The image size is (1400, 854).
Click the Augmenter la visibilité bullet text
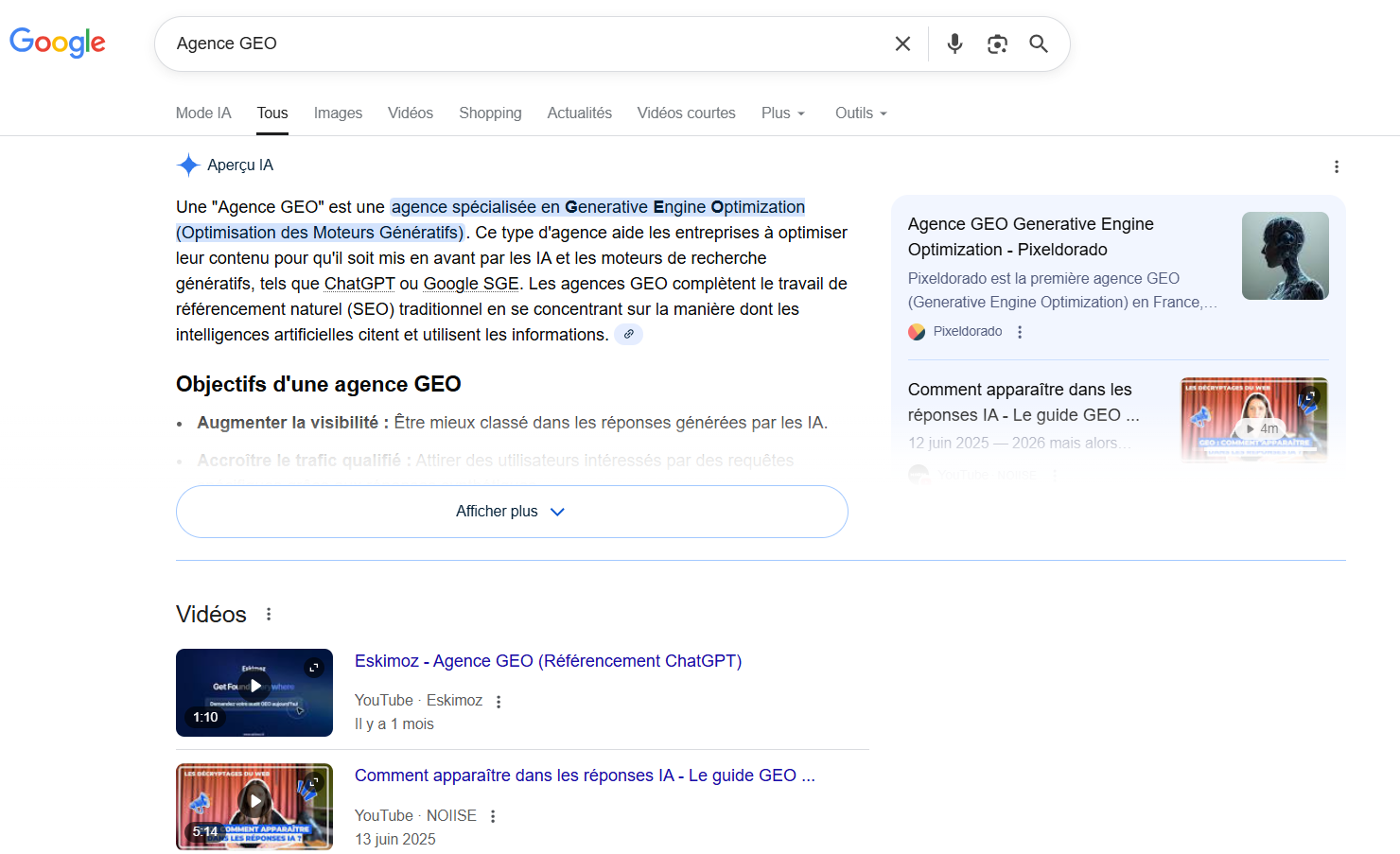click(x=512, y=423)
